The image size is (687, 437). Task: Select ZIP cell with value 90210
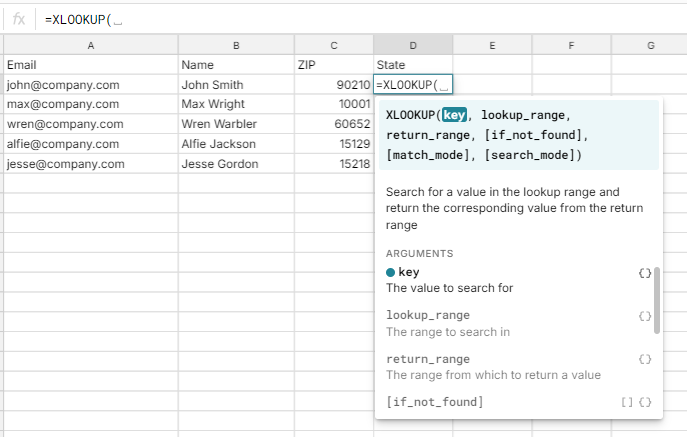333,85
